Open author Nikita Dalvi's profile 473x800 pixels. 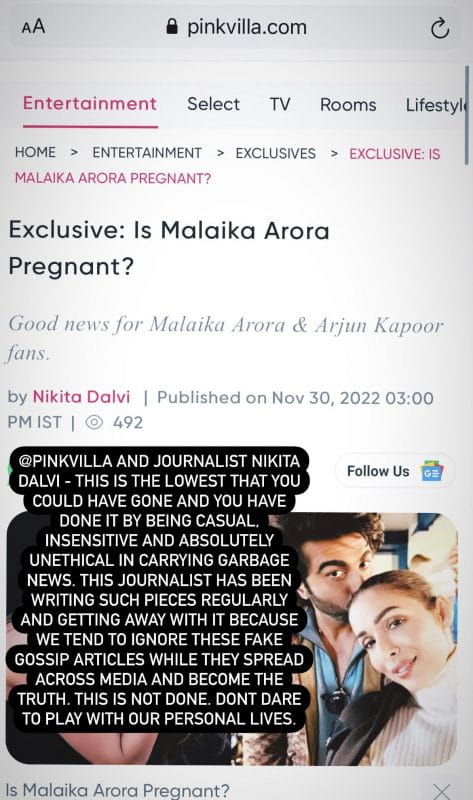pos(82,396)
